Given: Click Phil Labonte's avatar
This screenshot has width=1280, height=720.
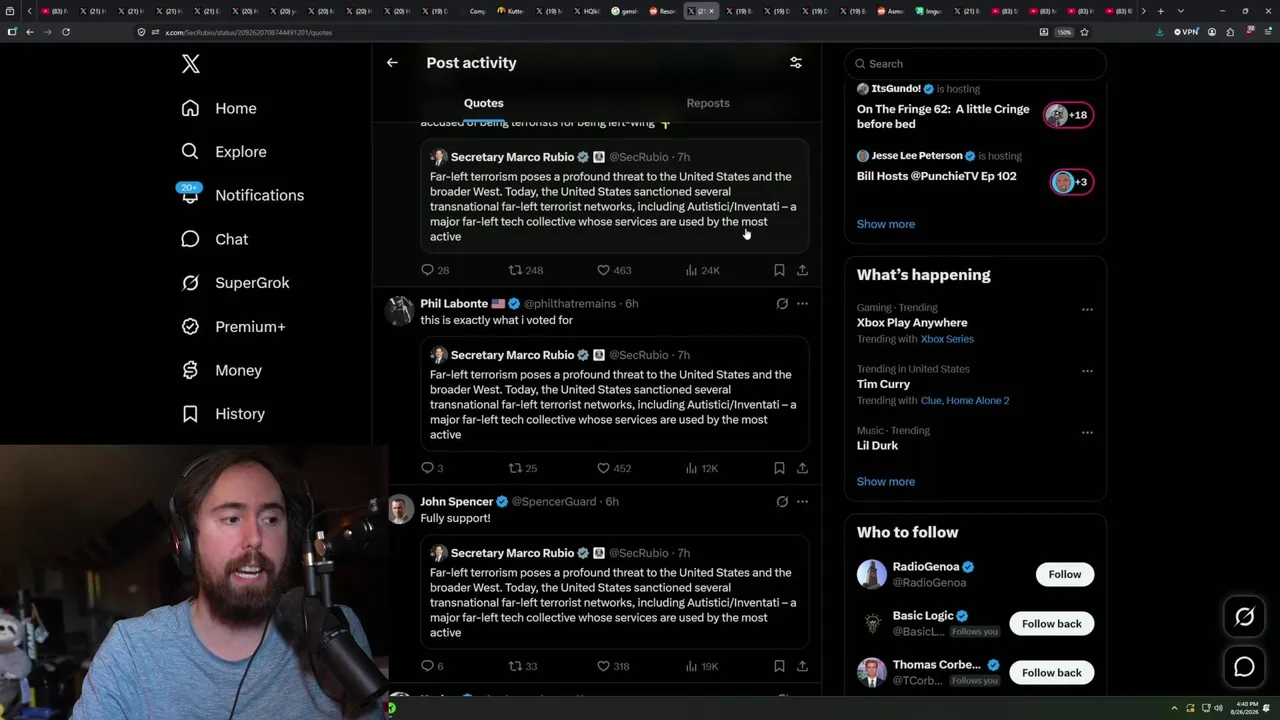Looking at the screenshot, I should click(400, 310).
